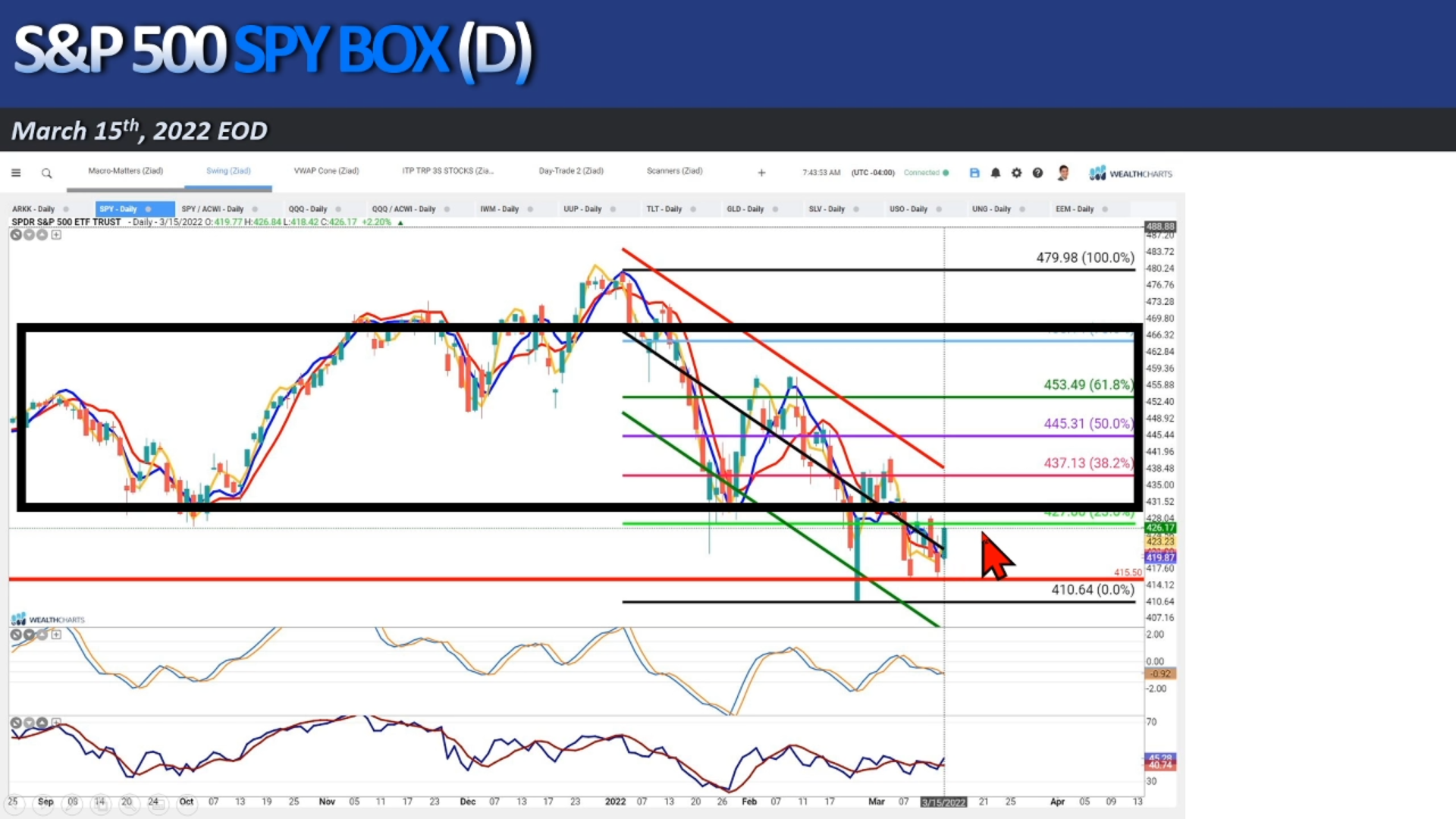Move the SPY price panel up
This screenshot has height=819, width=1456.
pyautogui.click(x=42, y=234)
